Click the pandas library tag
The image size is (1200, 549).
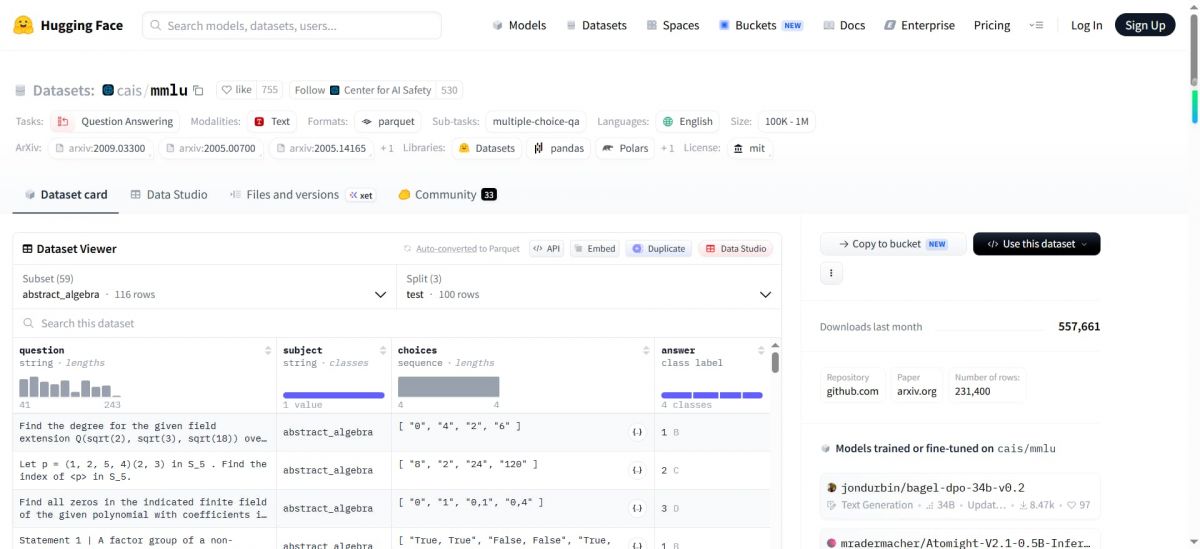click(x=559, y=148)
